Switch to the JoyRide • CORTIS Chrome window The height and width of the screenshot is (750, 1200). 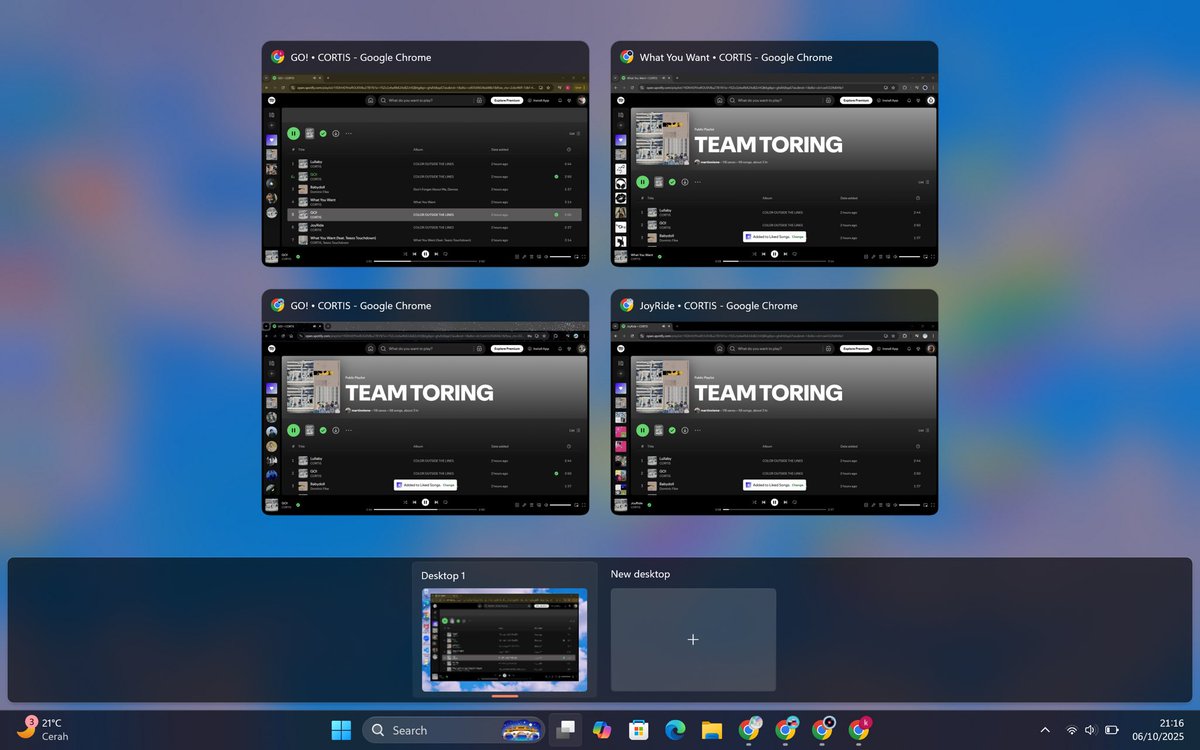coord(775,403)
